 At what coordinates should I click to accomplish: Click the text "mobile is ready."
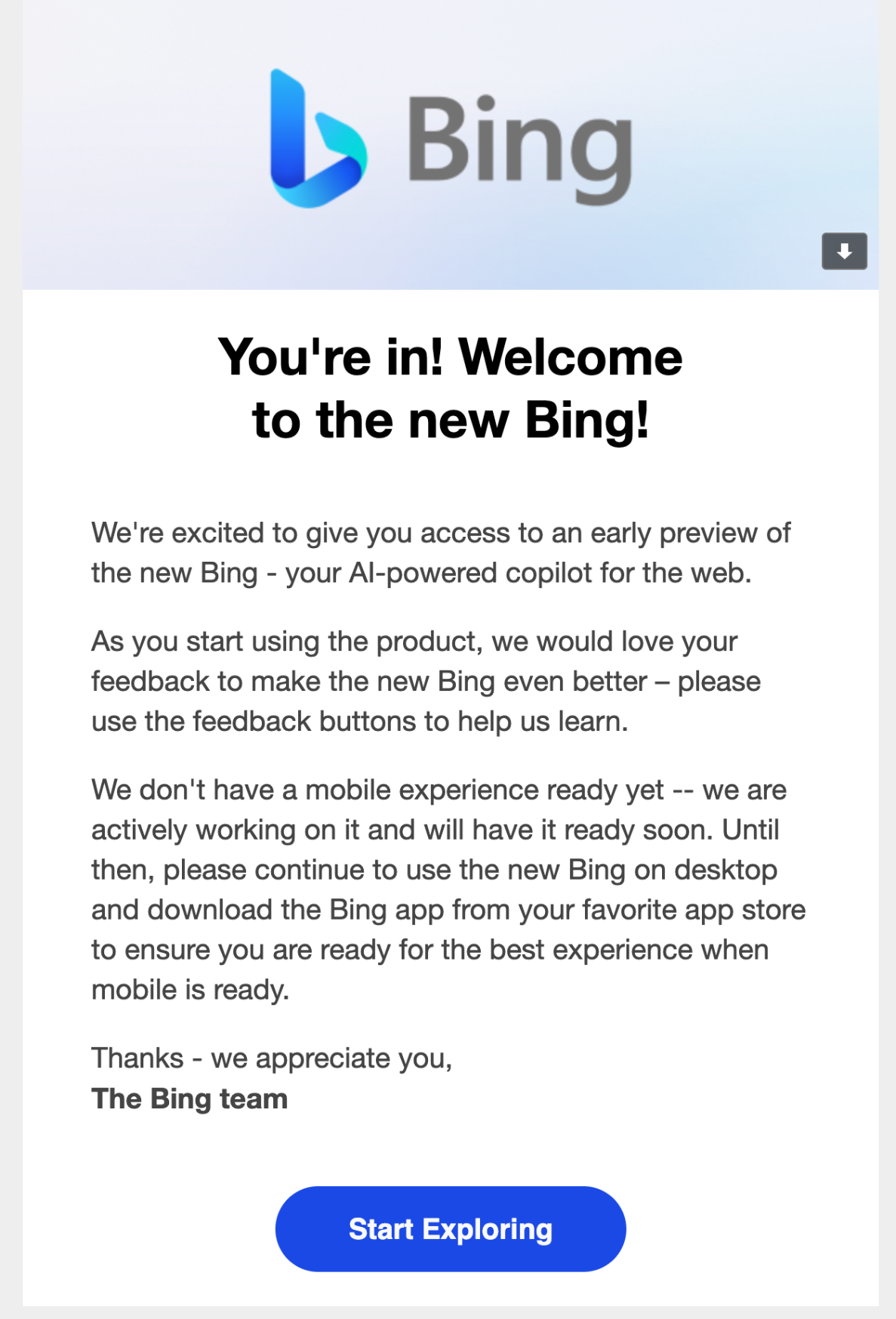(190, 990)
